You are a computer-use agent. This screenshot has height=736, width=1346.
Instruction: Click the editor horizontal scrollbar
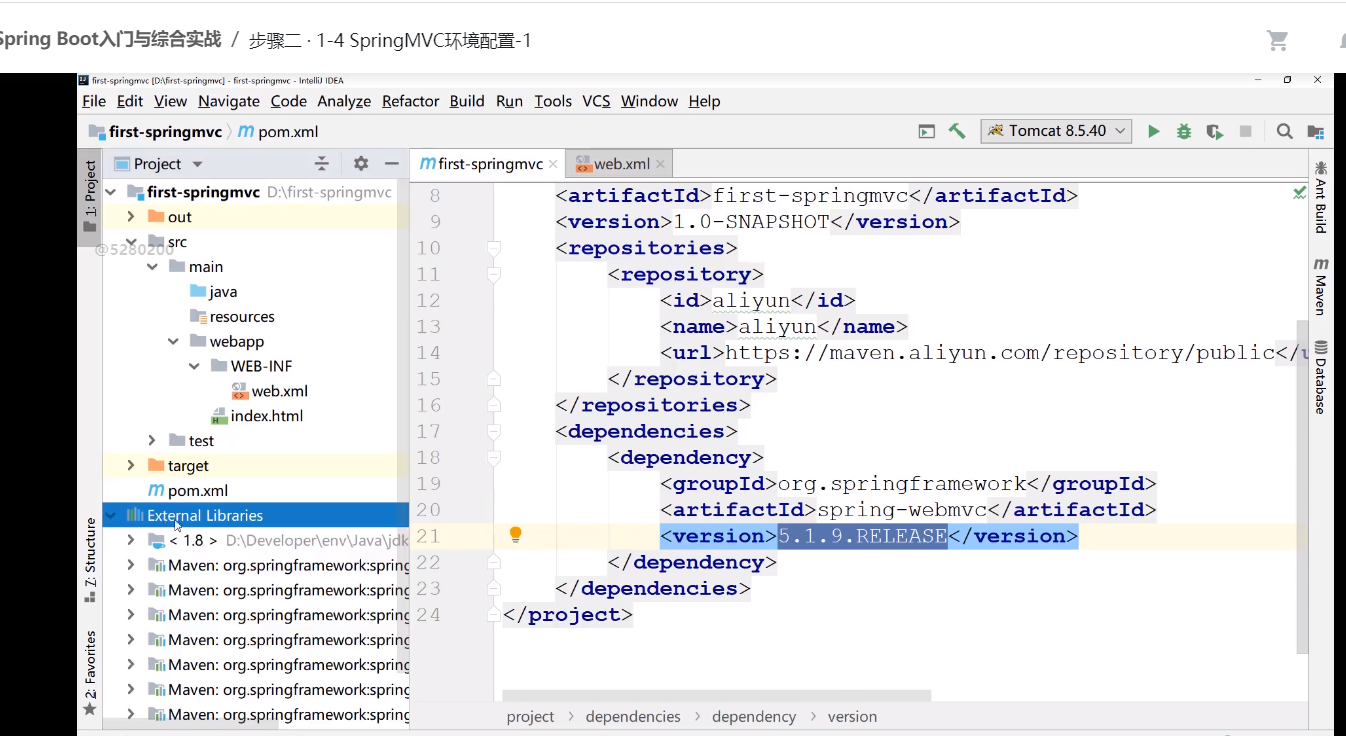point(717,695)
